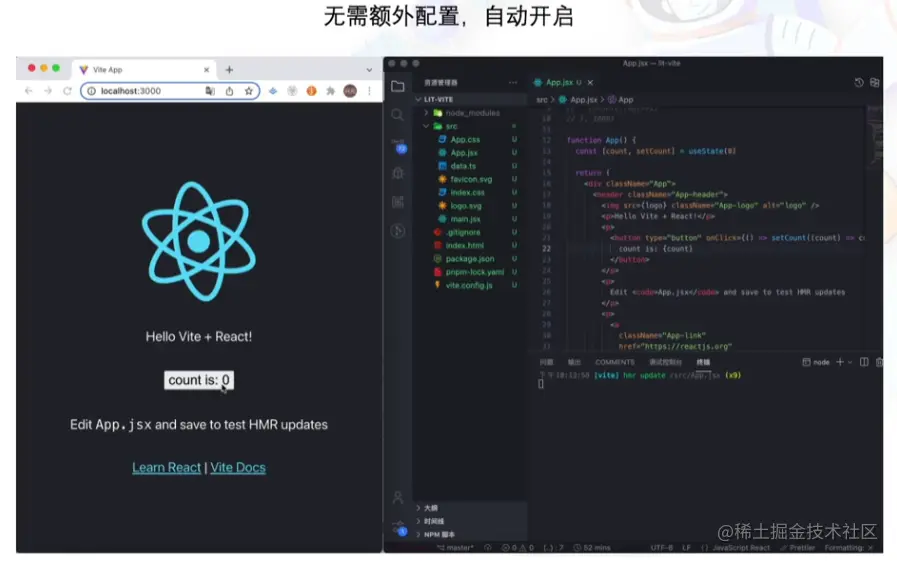Open Explorer panel more actions (…) menu
Image resolution: width=897 pixels, height=561 pixels.
coord(513,83)
